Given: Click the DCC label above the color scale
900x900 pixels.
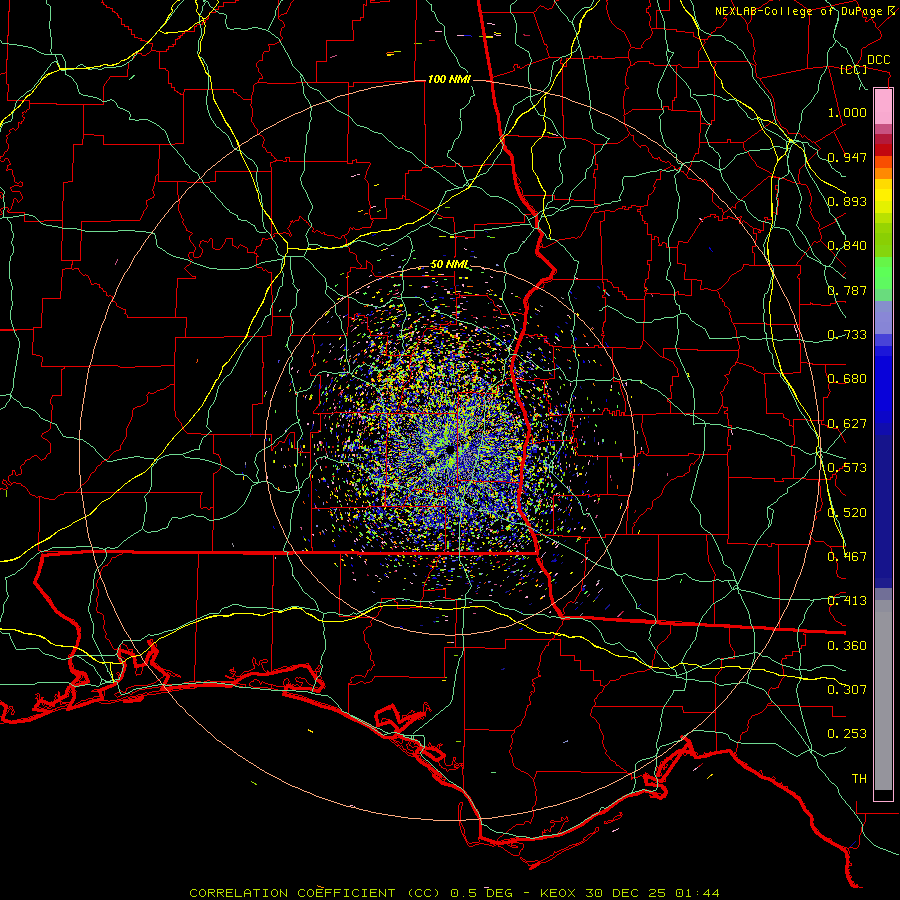Looking at the screenshot, I should (x=879, y=60).
